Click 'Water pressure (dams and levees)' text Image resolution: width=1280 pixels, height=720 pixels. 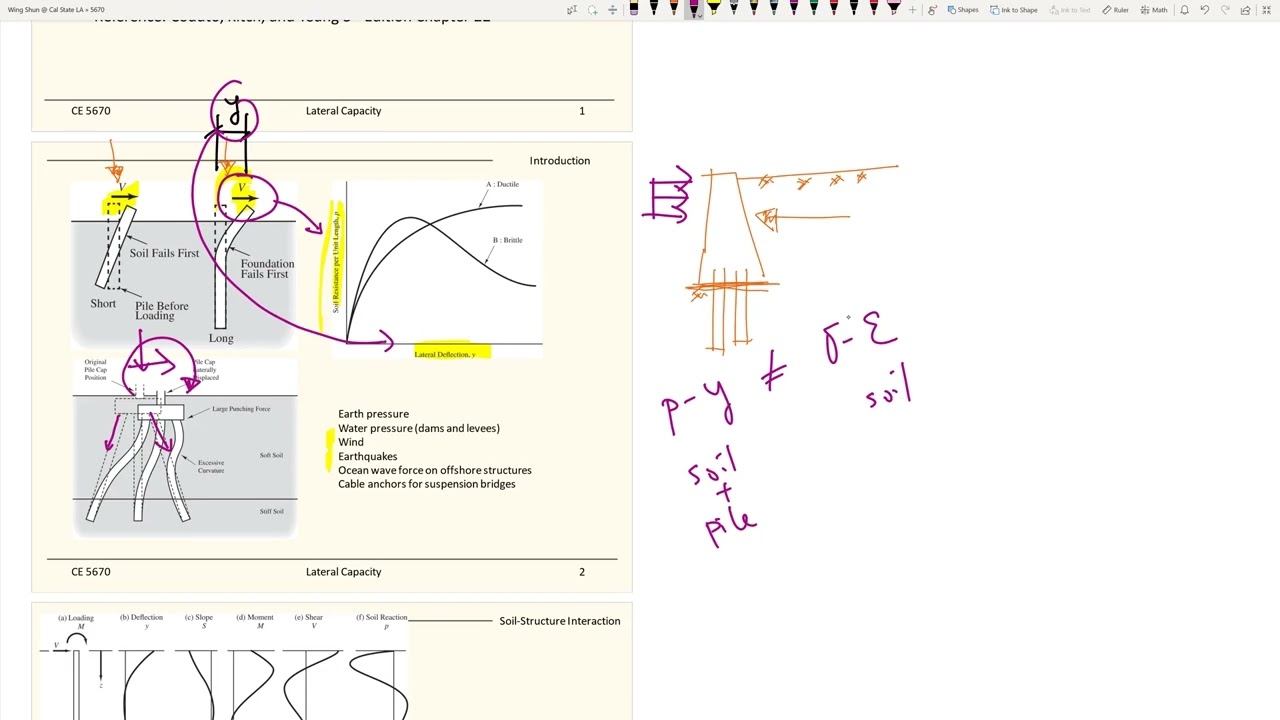[419, 428]
